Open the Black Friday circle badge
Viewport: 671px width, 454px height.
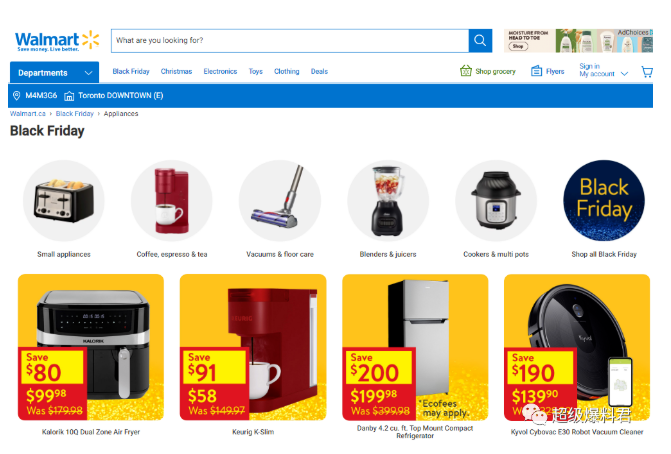[603, 200]
